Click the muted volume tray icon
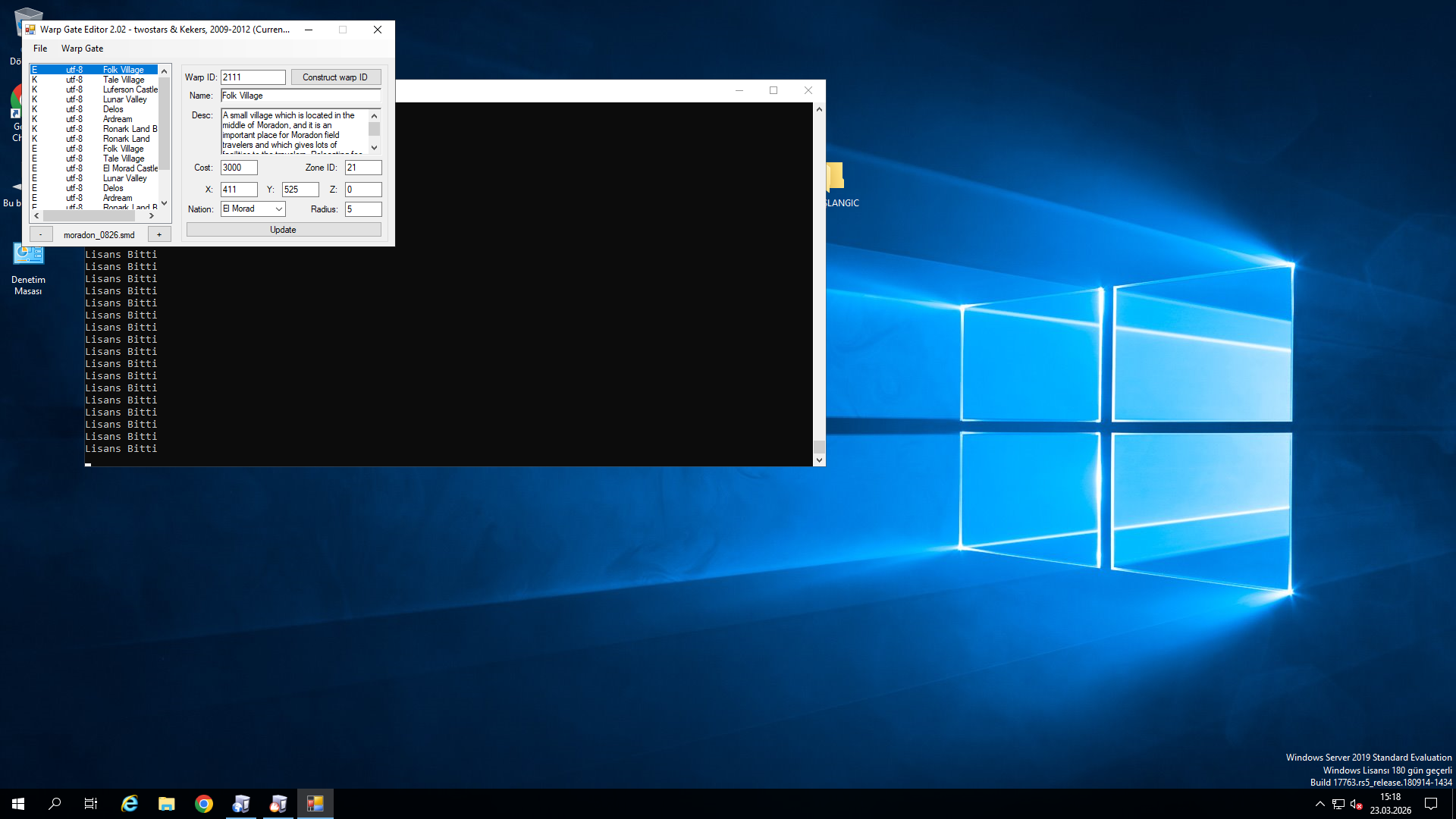This screenshot has height=819, width=1456. [x=1357, y=804]
